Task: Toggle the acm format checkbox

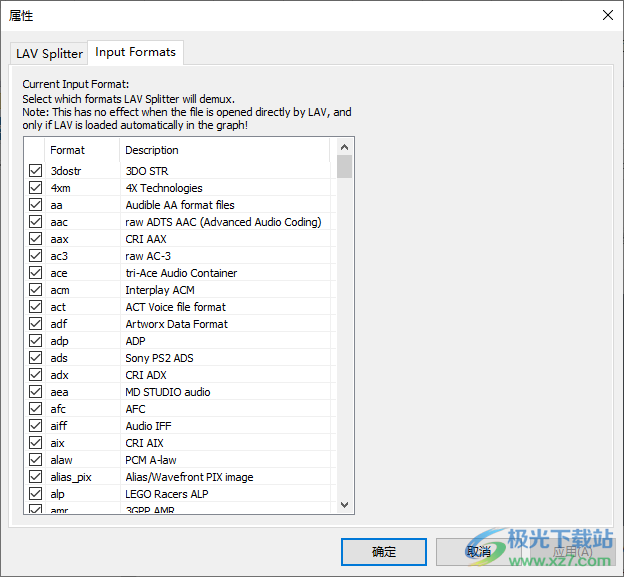Action: click(35, 290)
